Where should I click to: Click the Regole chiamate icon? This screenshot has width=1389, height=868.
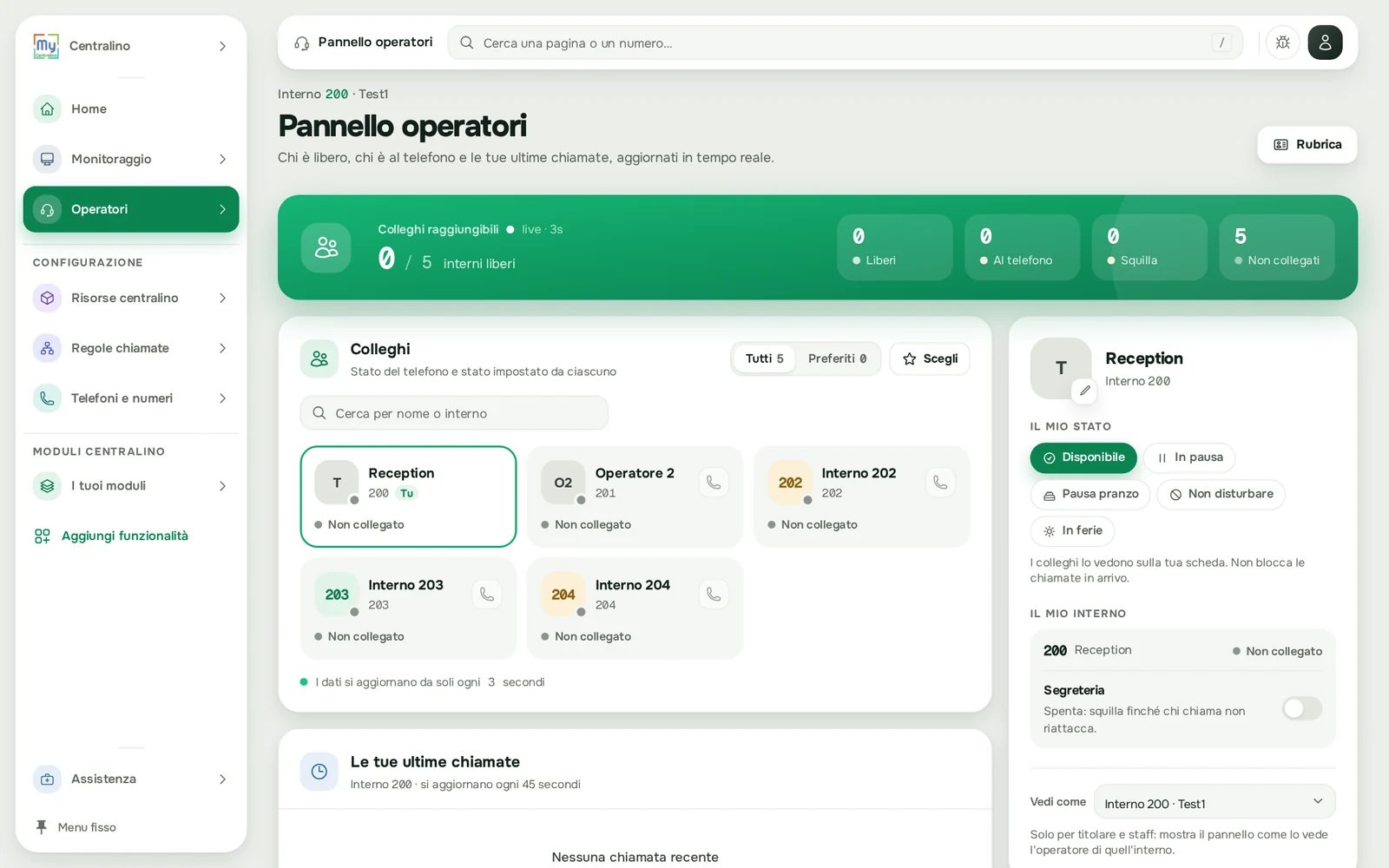point(48,348)
